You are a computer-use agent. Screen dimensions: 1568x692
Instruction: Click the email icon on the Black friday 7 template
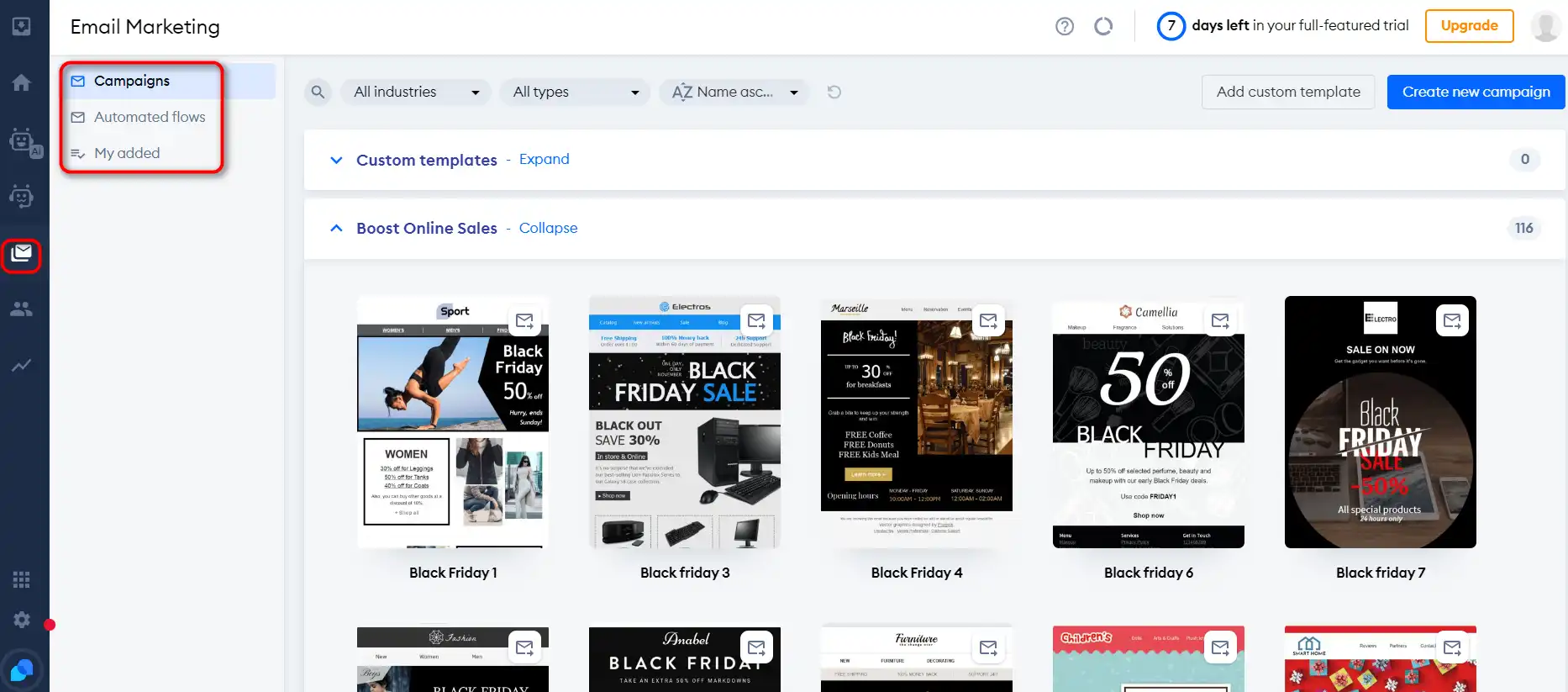click(1452, 320)
